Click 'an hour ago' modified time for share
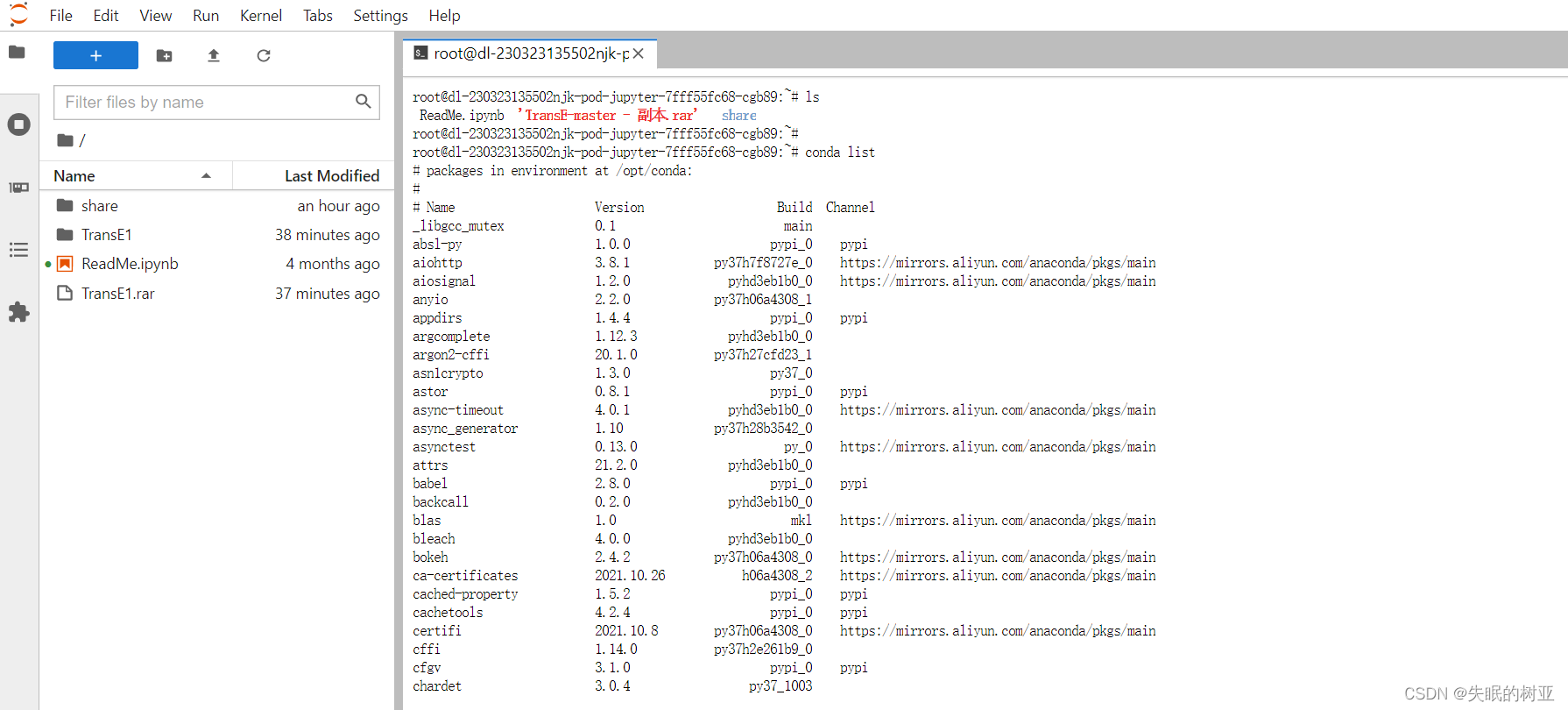1568x710 pixels. [338, 206]
